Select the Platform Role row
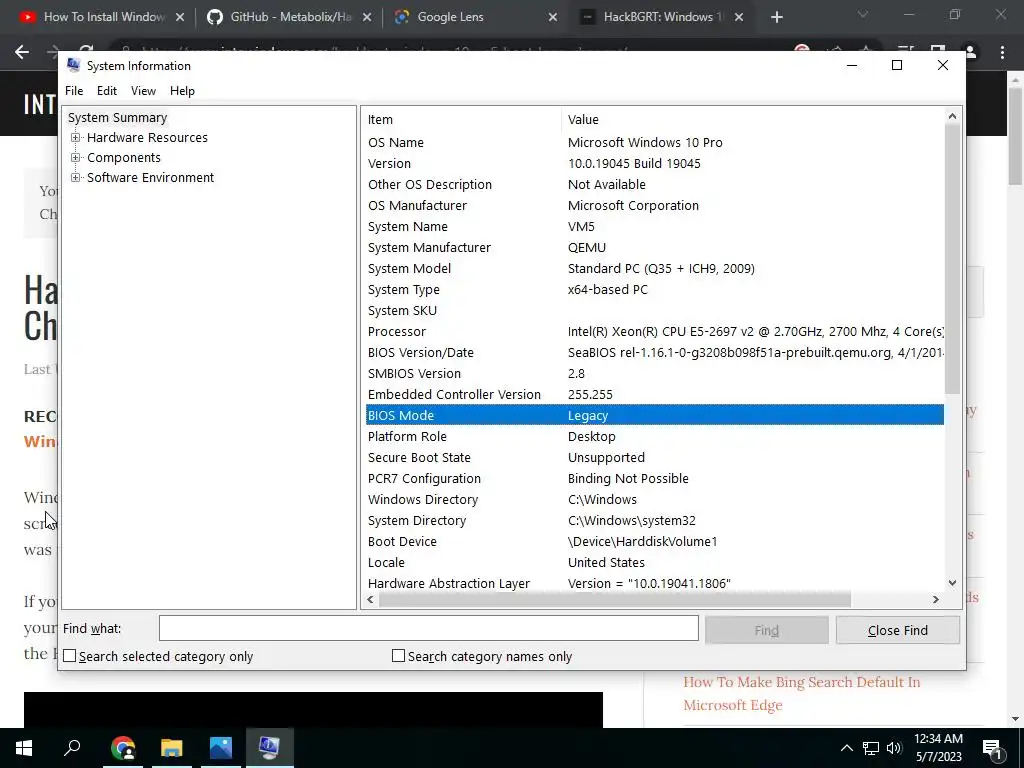Screen dimensions: 1024x768 click(654, 436)
